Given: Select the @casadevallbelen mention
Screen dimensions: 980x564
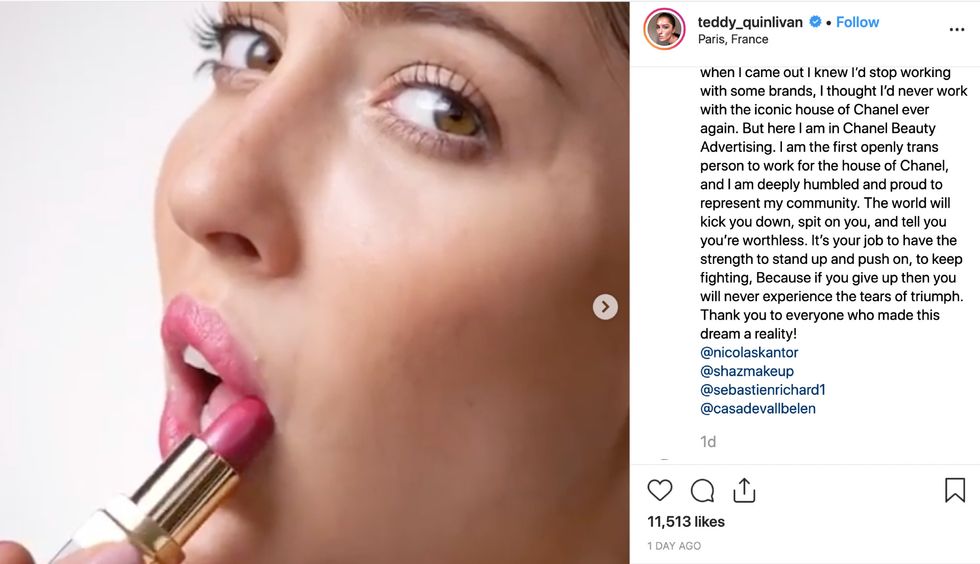Looking at the screenshot, I should click(758, 408).
